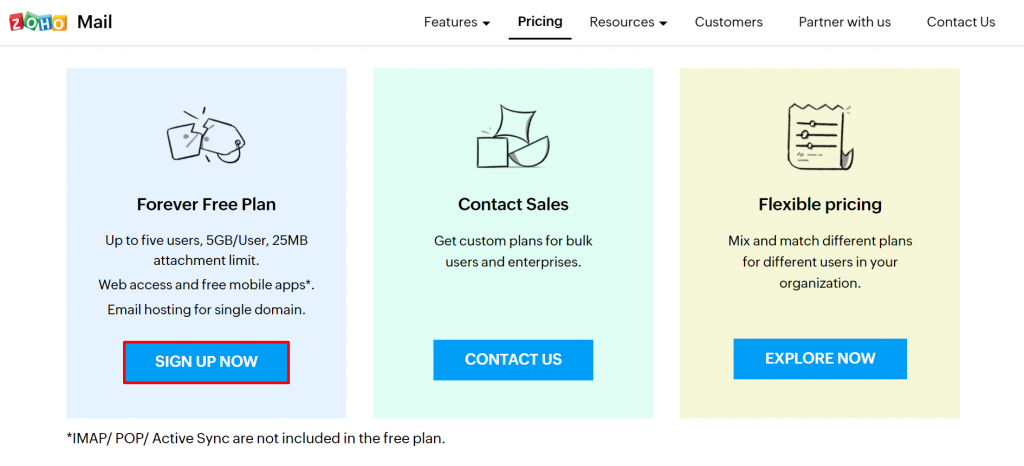This screenshot has width=1024, height=466.
Task: Click the Mail text beside the logo
Action: 95,22
